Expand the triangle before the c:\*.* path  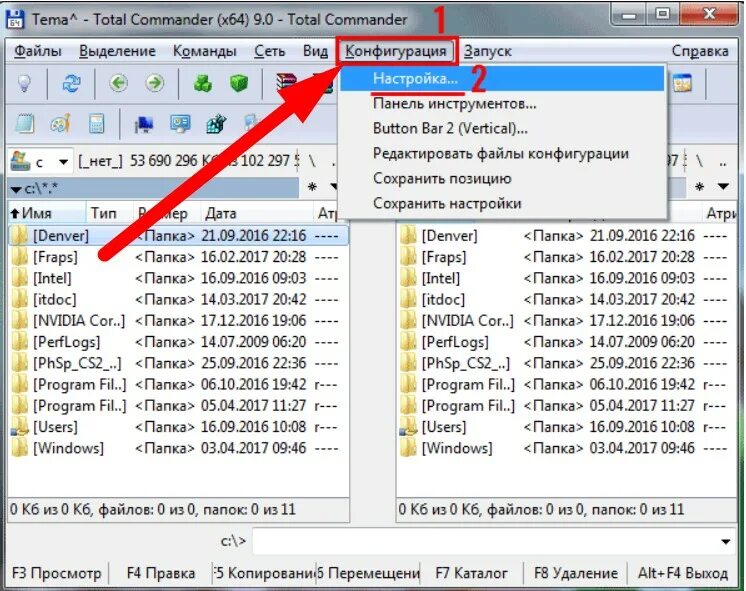[16, 190]
